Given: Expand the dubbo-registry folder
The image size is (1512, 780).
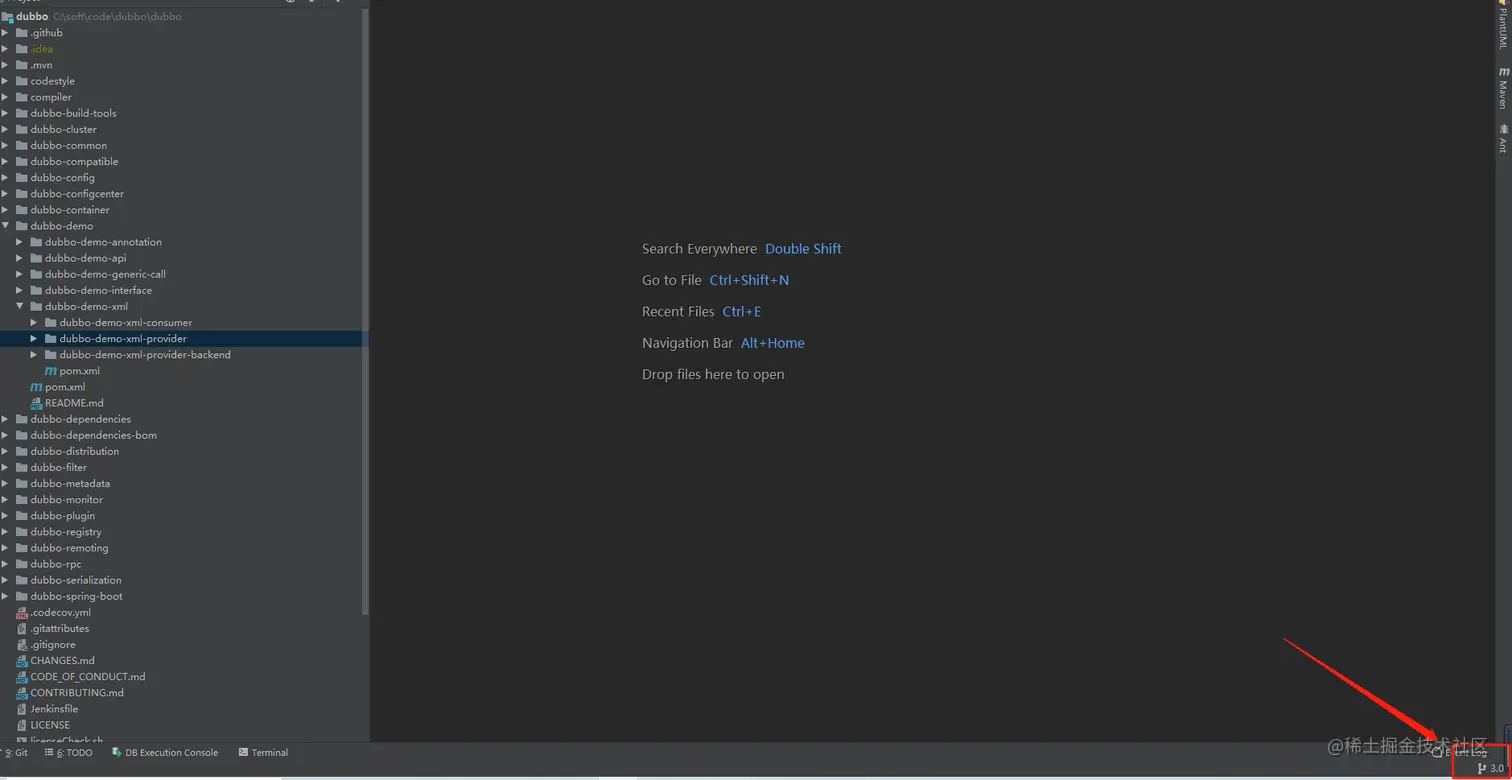Looking at the screenshot, I should (5, 532).
